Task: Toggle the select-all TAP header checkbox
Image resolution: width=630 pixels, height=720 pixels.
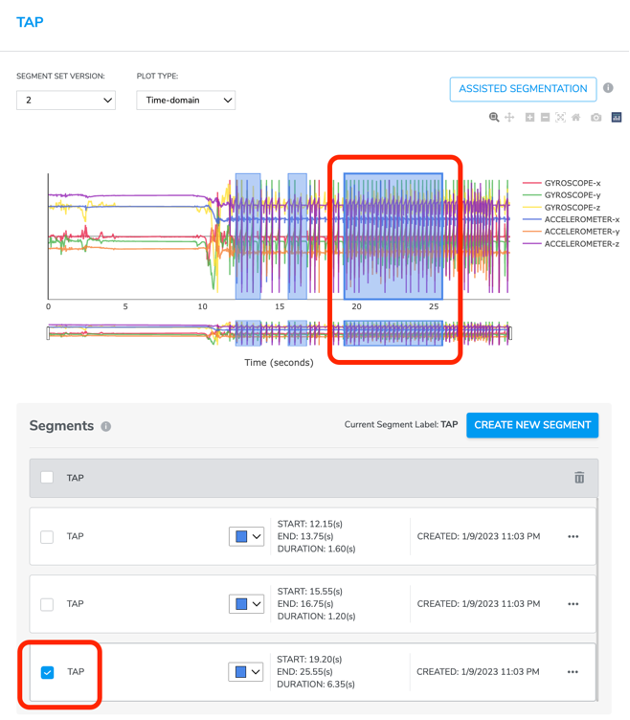Action: pos(47,478)
